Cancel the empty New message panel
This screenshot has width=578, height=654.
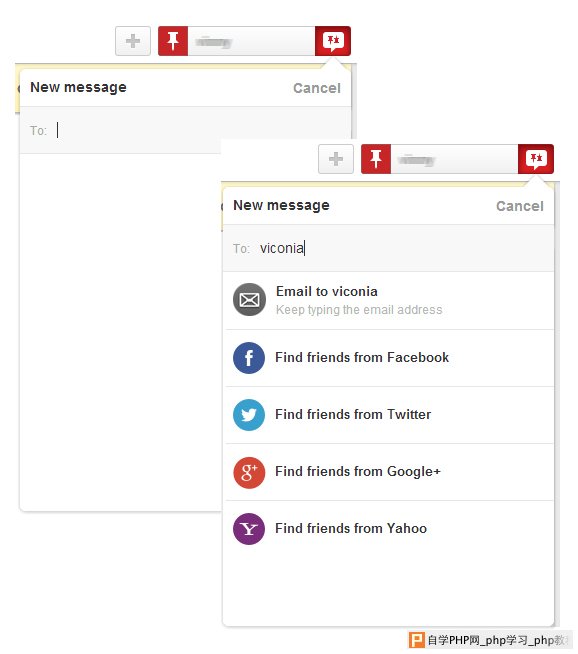[x=317, y=88]
